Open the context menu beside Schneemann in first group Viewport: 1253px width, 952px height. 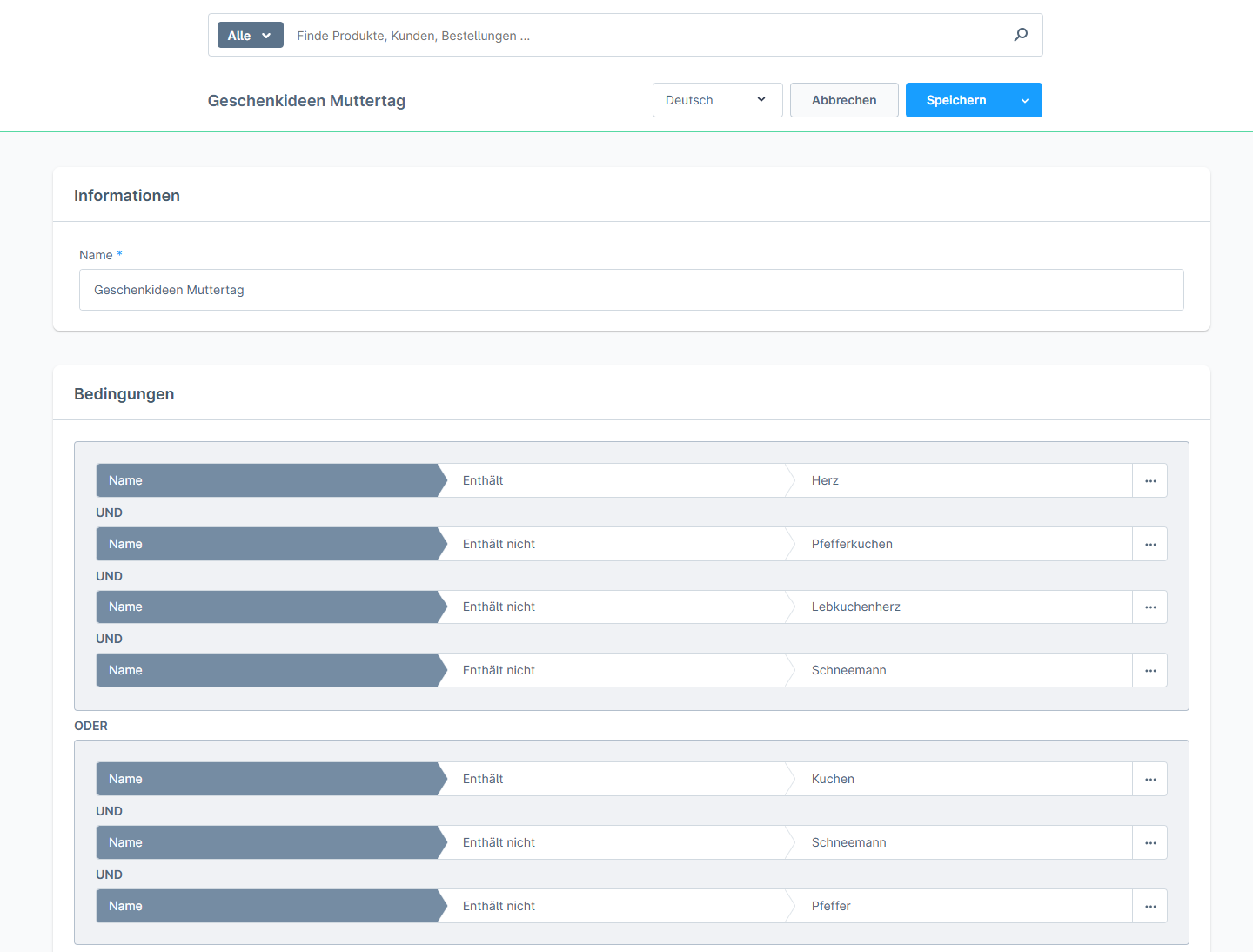click(1149, 670)
